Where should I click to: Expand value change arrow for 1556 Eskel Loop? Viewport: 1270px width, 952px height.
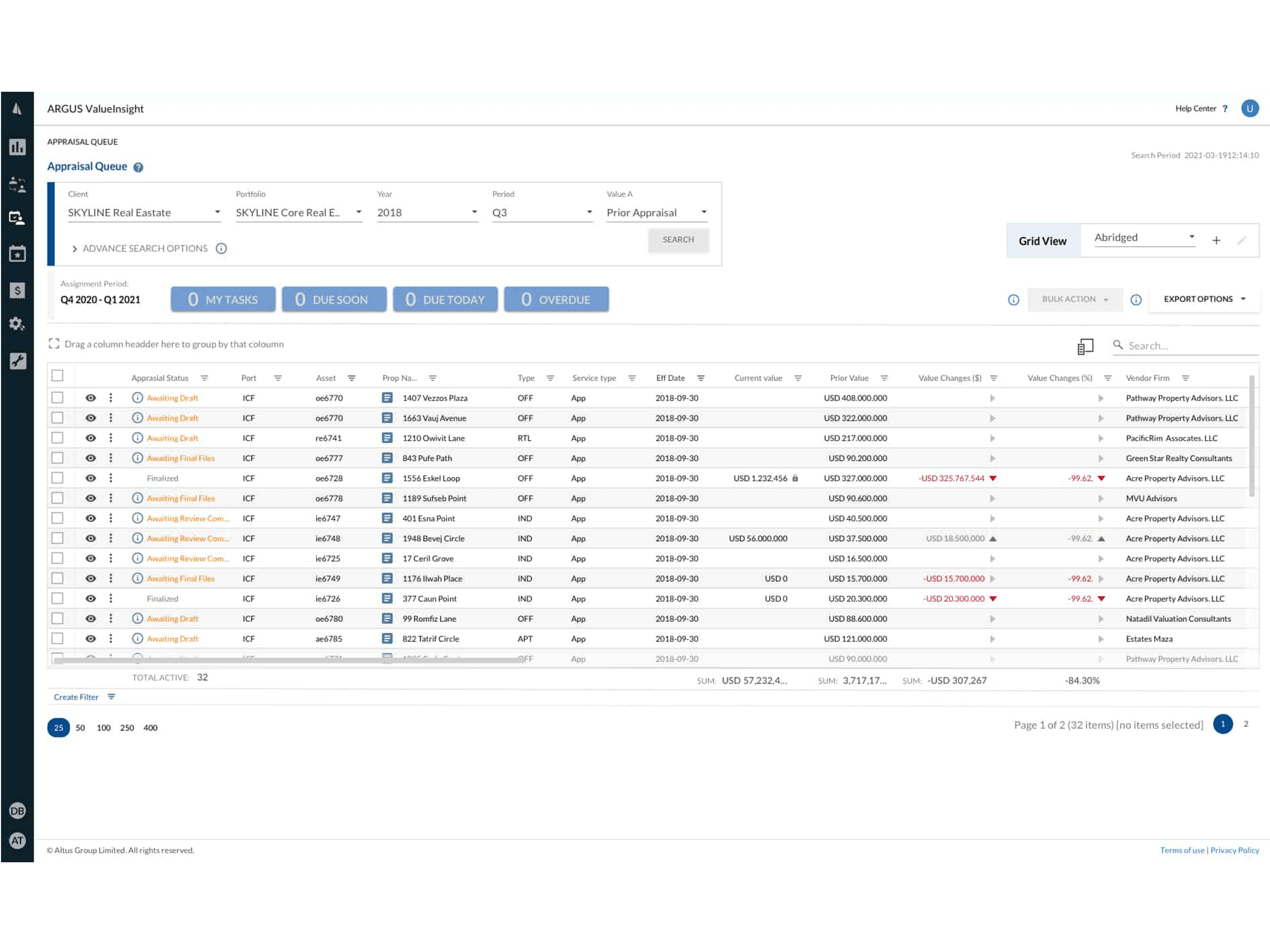pos(993,478)
